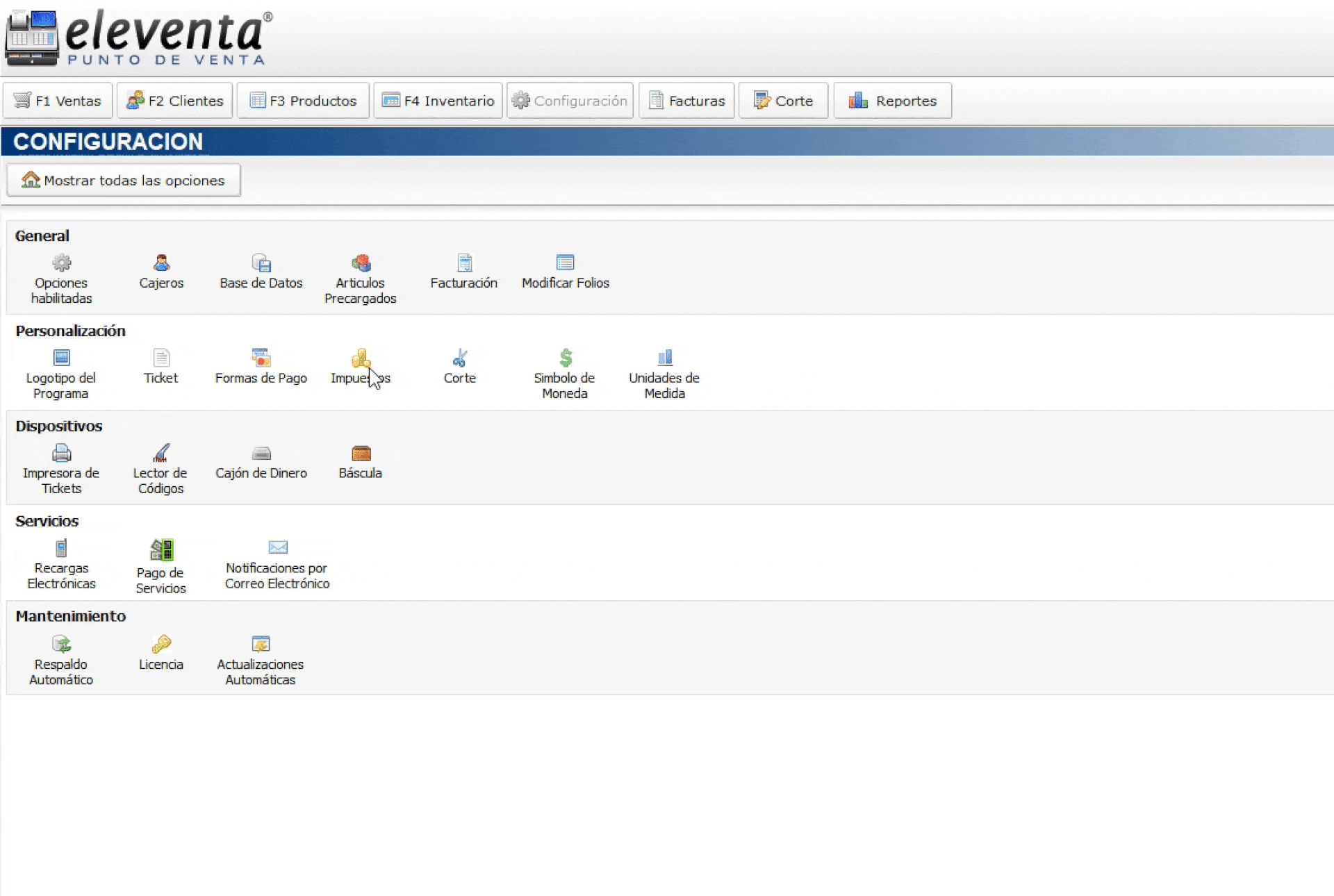Click the Cajón de Dinero icon
This screenshot has width=1334, height=896.
click(x=261, y=454)
